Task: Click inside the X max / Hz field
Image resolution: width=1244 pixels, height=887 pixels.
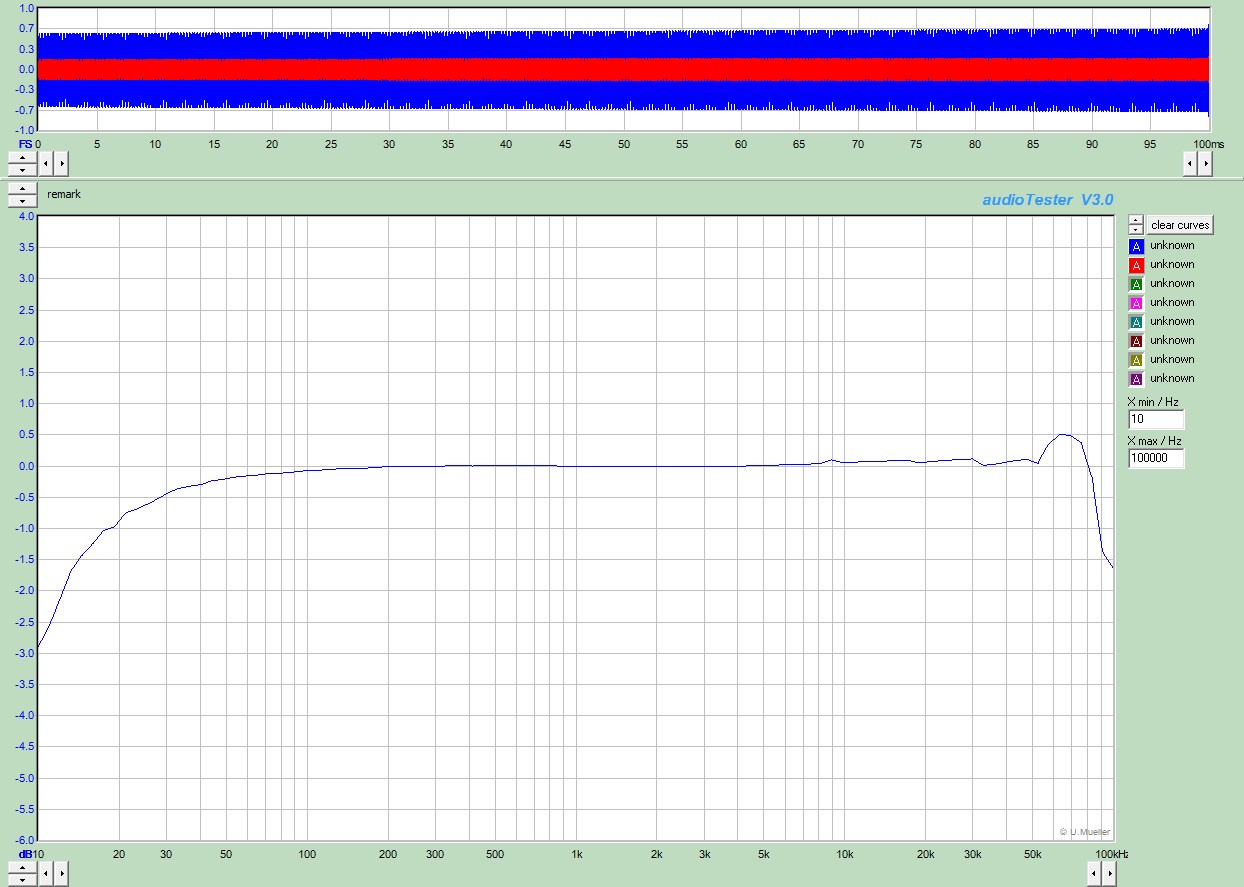Action: (x=1156, y=458)
